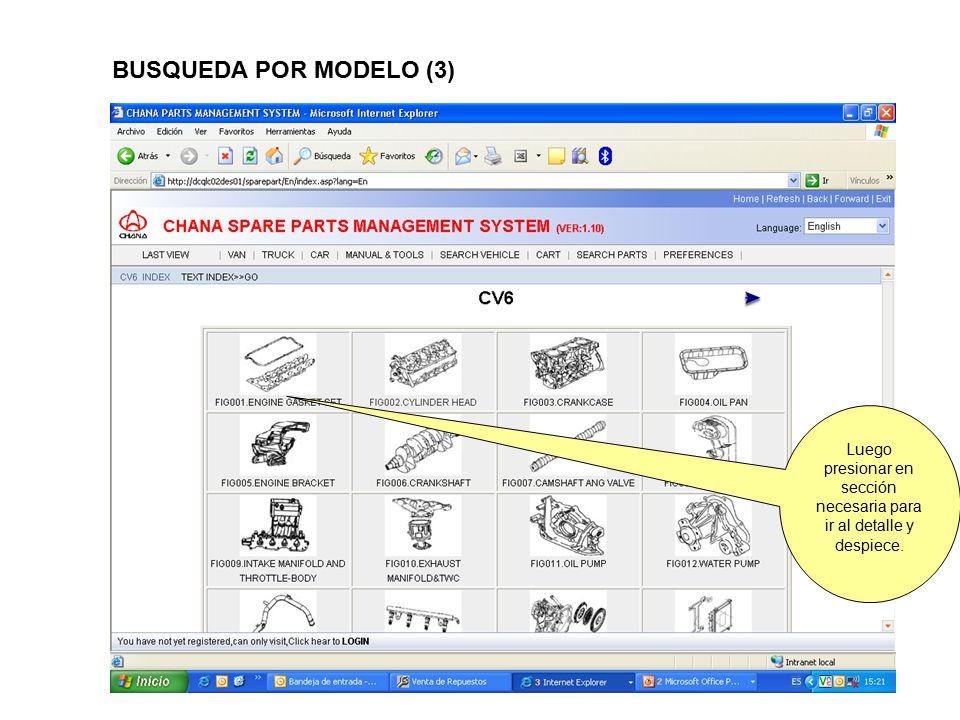Open FIG010 Exhaust Manifold thumbnail
Viewport: 960px width, 720px height.
(x=423, y=527)
